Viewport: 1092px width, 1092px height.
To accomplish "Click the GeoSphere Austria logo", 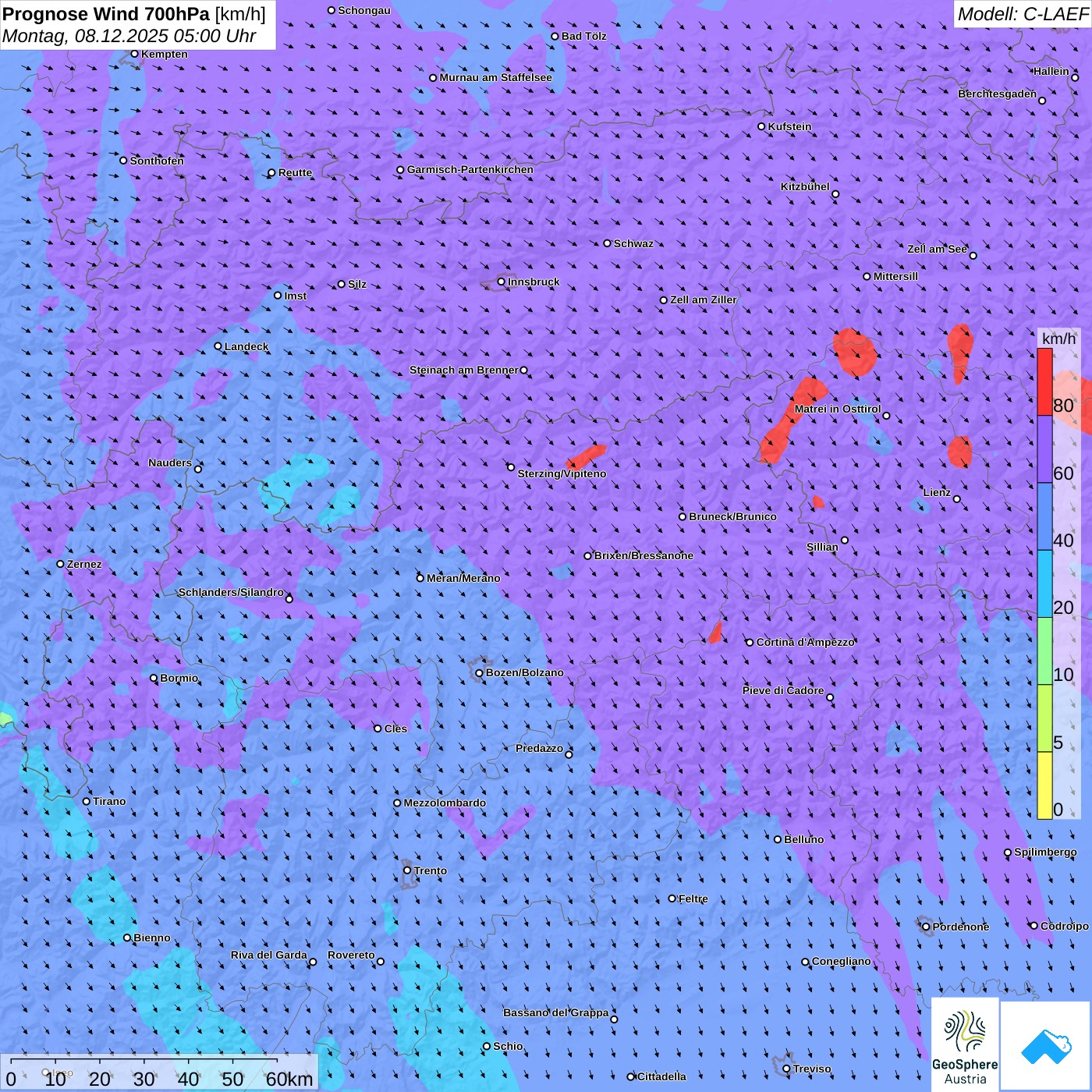I will (x=965, y=1044).
